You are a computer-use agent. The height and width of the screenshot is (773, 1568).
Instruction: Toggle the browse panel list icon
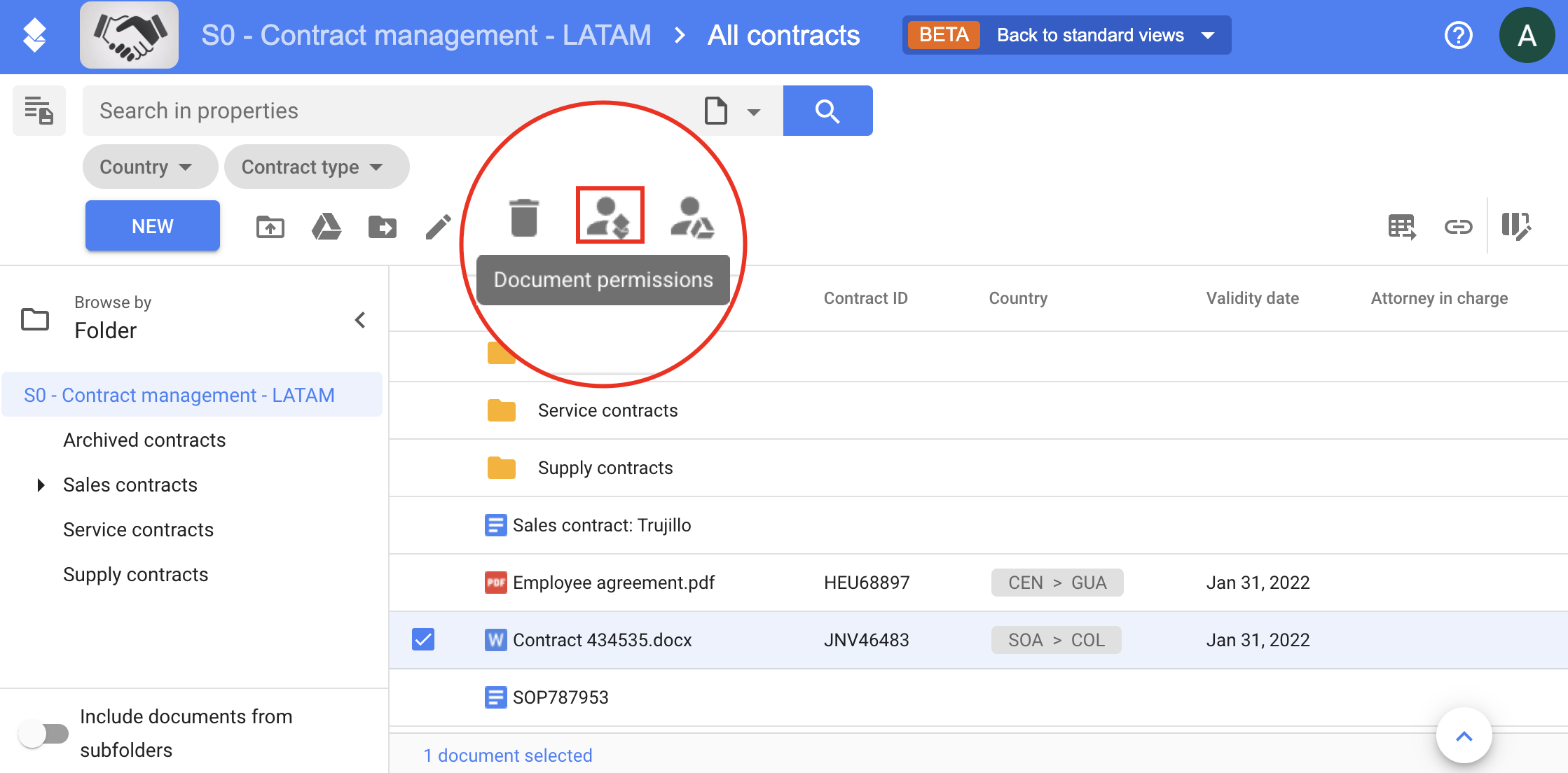pos(39,111)
